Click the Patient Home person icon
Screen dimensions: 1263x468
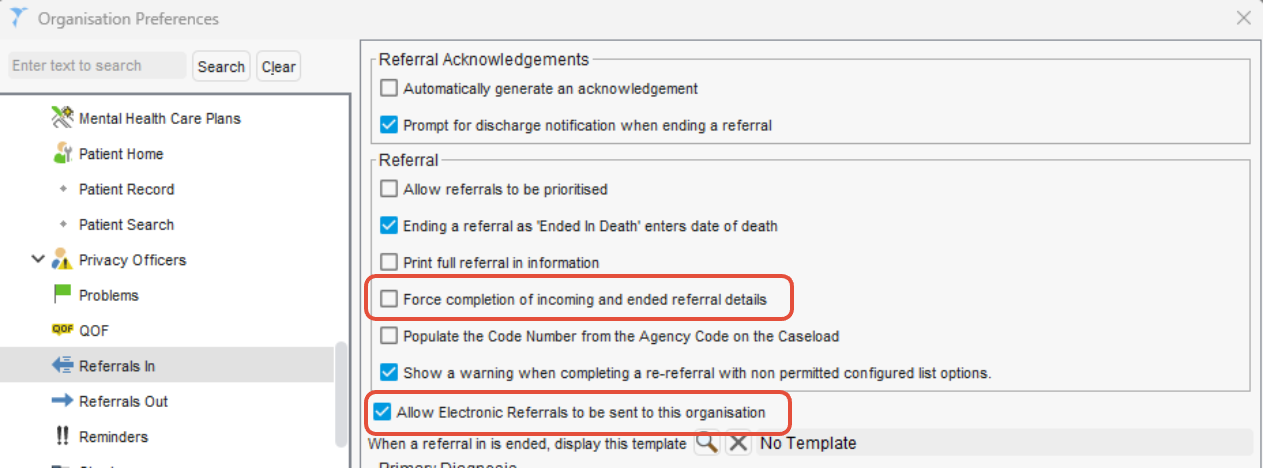pos(63,154)
